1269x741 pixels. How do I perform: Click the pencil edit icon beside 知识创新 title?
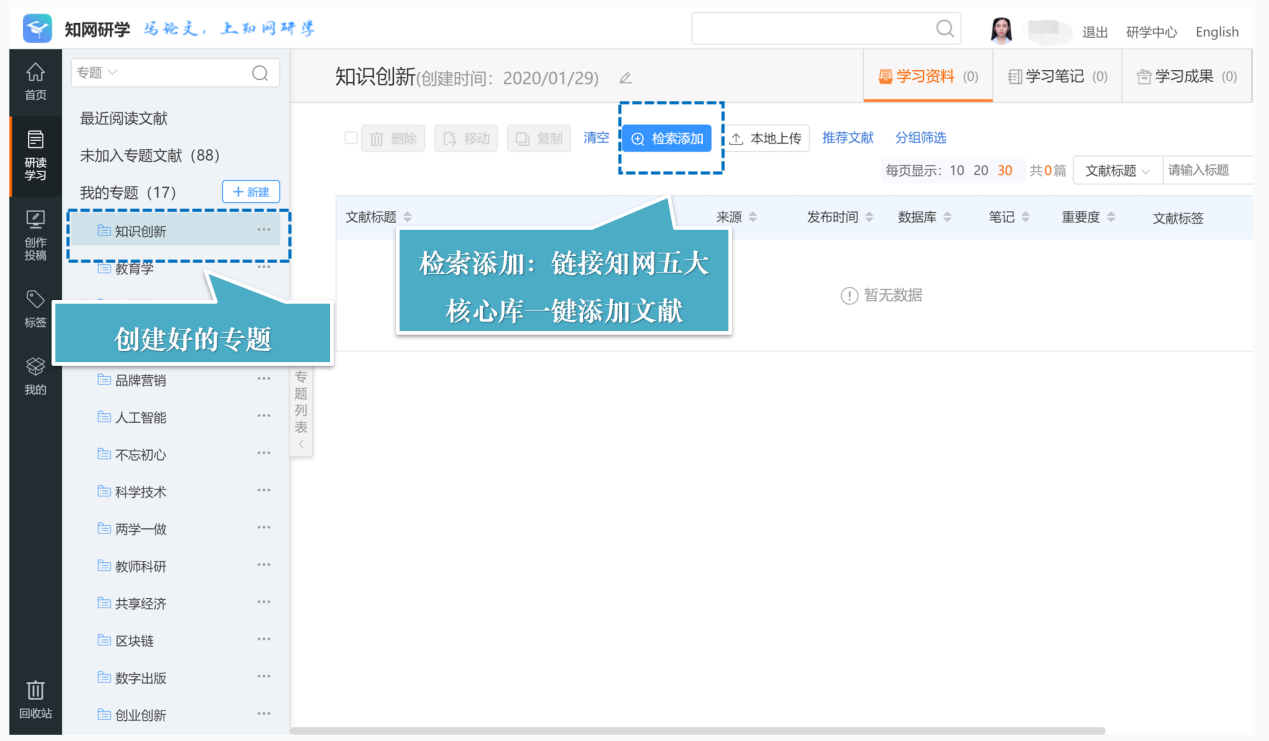(626, 78)
